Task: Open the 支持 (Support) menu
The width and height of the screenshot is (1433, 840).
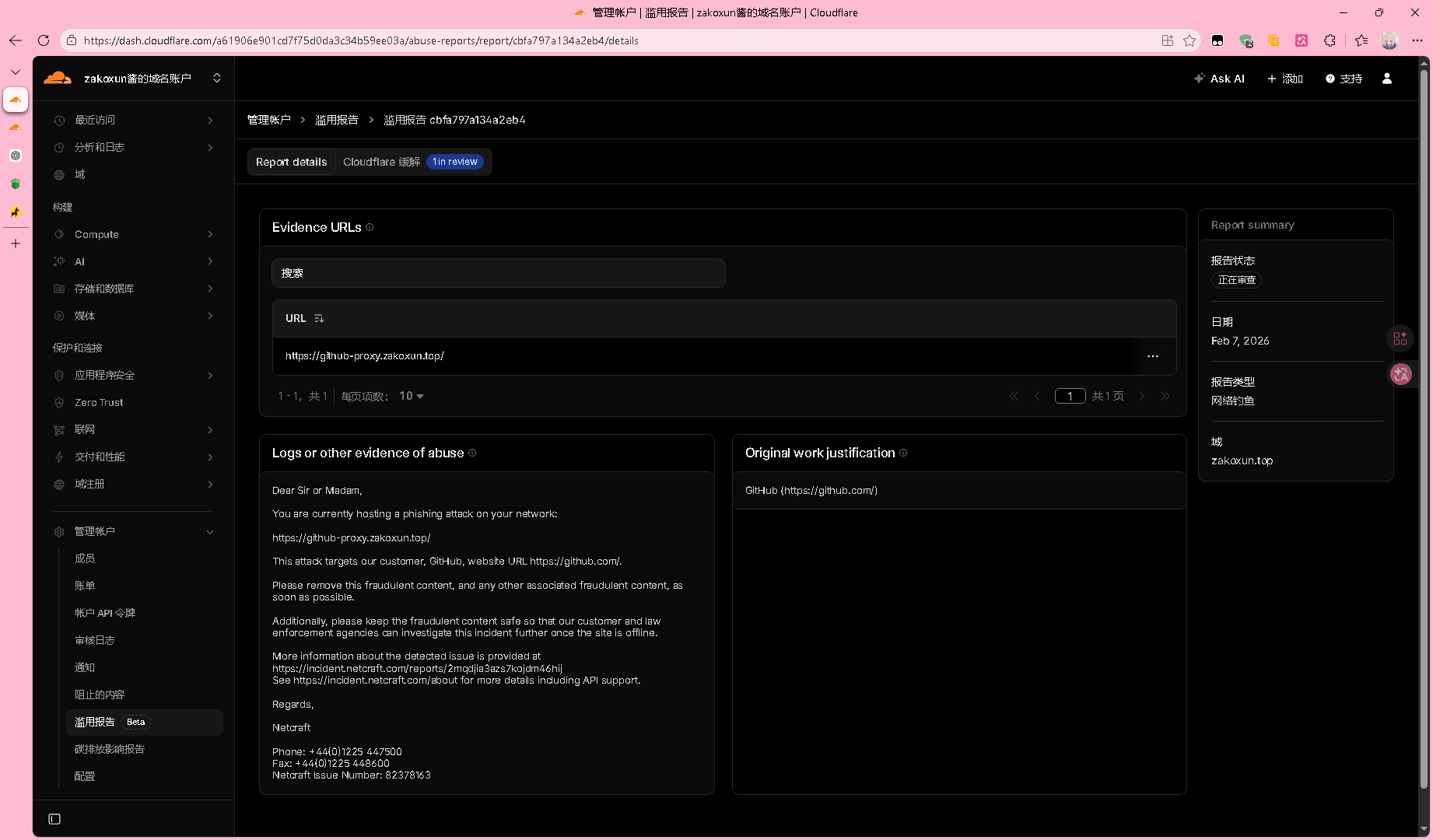Action: pyautogui.click(x=1344, y=79)
